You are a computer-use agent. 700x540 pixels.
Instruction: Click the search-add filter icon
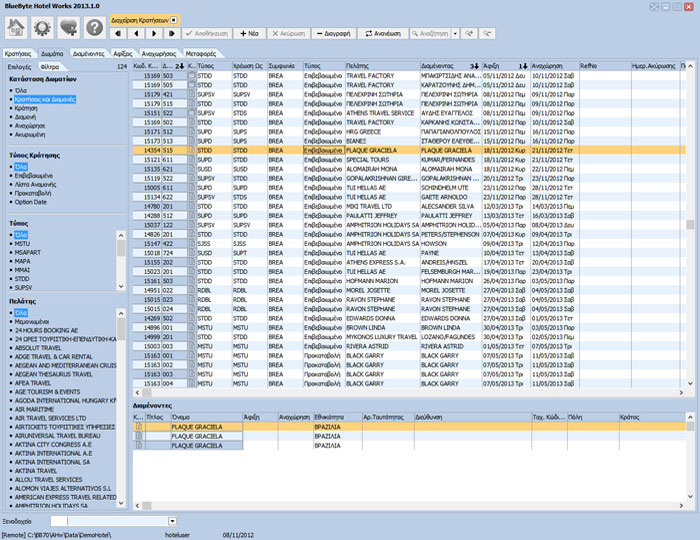pos(469,33)
